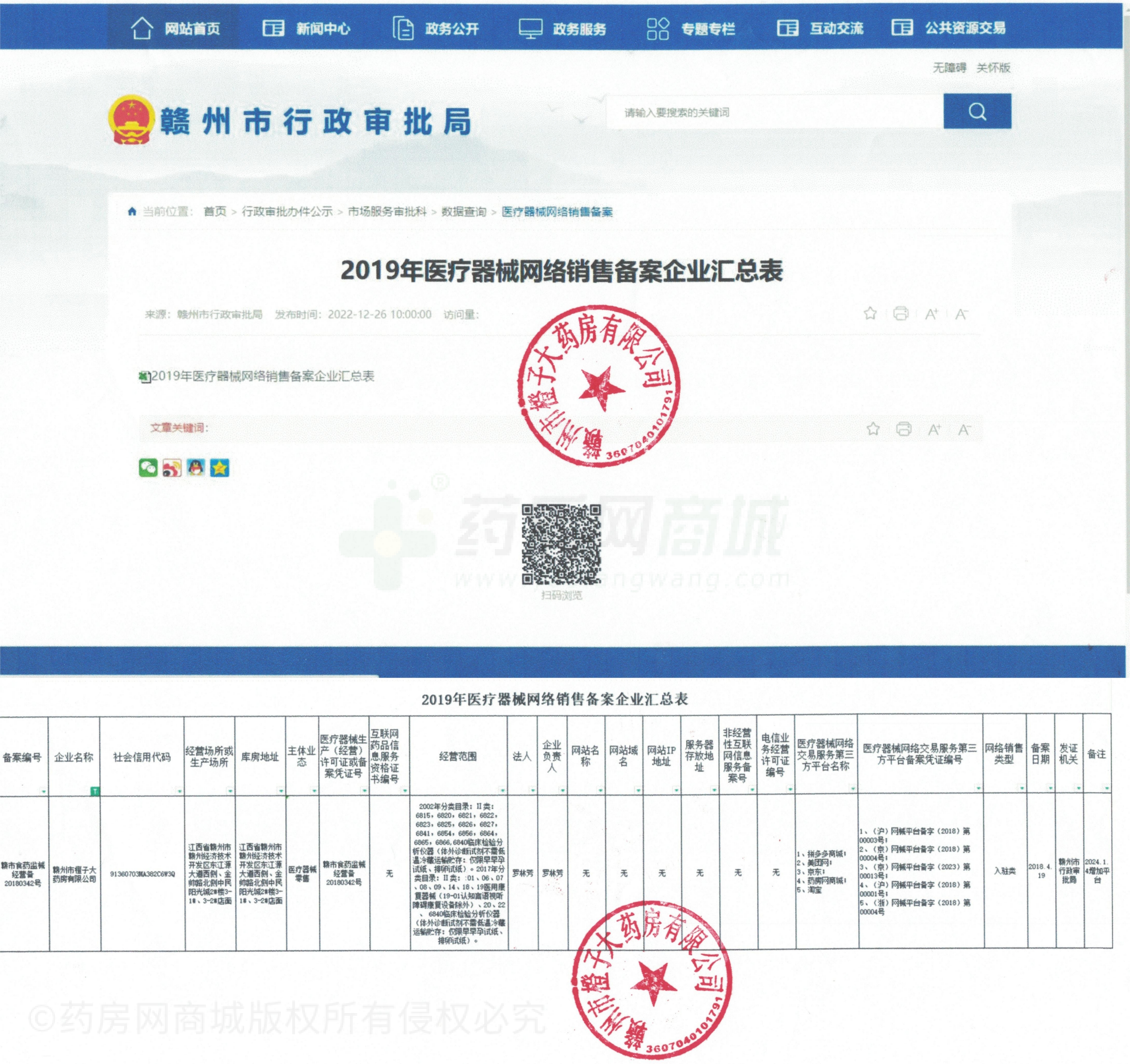Switch to 互动交流 tab
This screenshot has height=1064, width=1130.
point(820,28)
